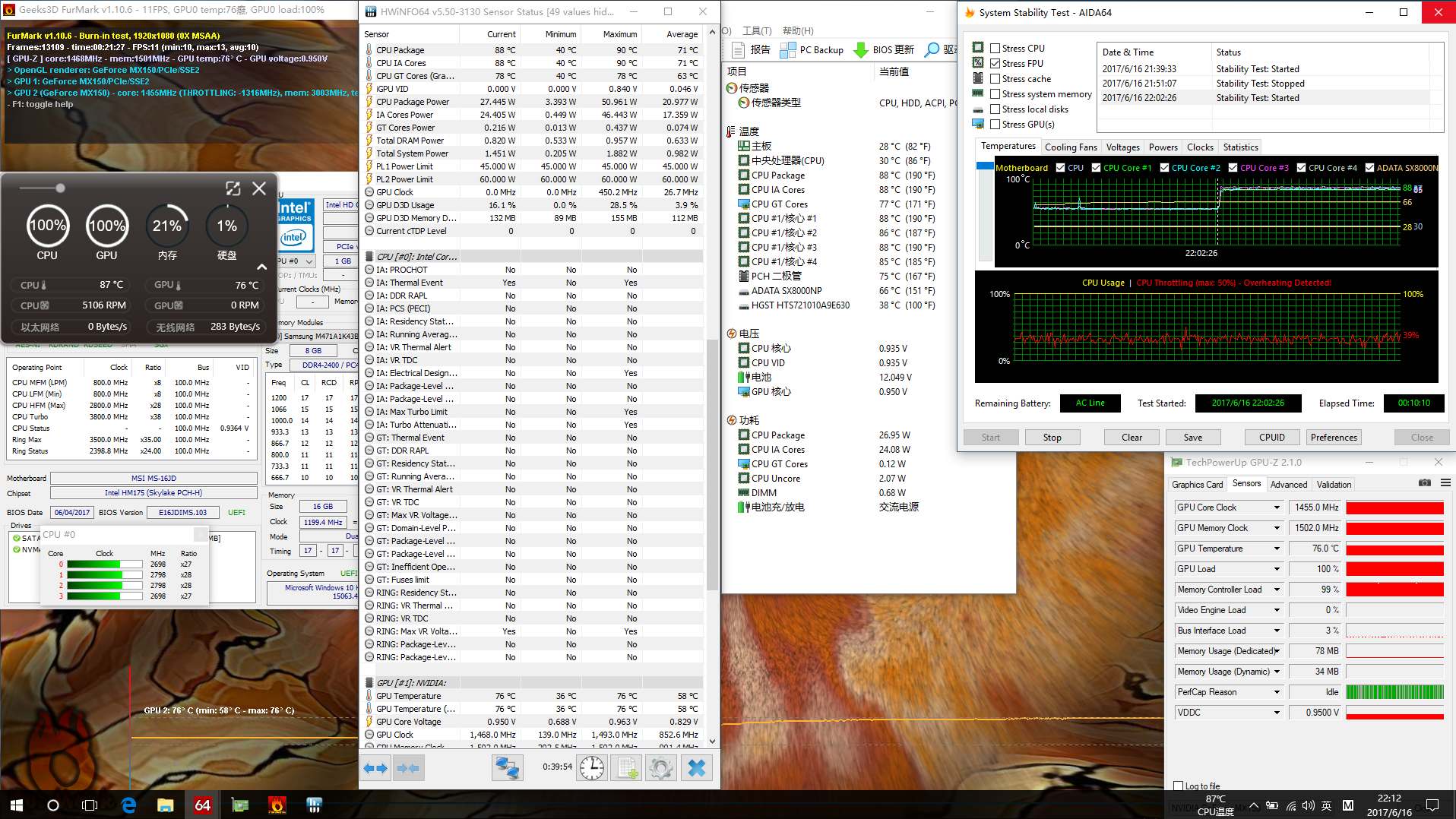Open Graphics Card tab in GPU-Z
Screen dimensions: 1456x819
(1197, 484)
